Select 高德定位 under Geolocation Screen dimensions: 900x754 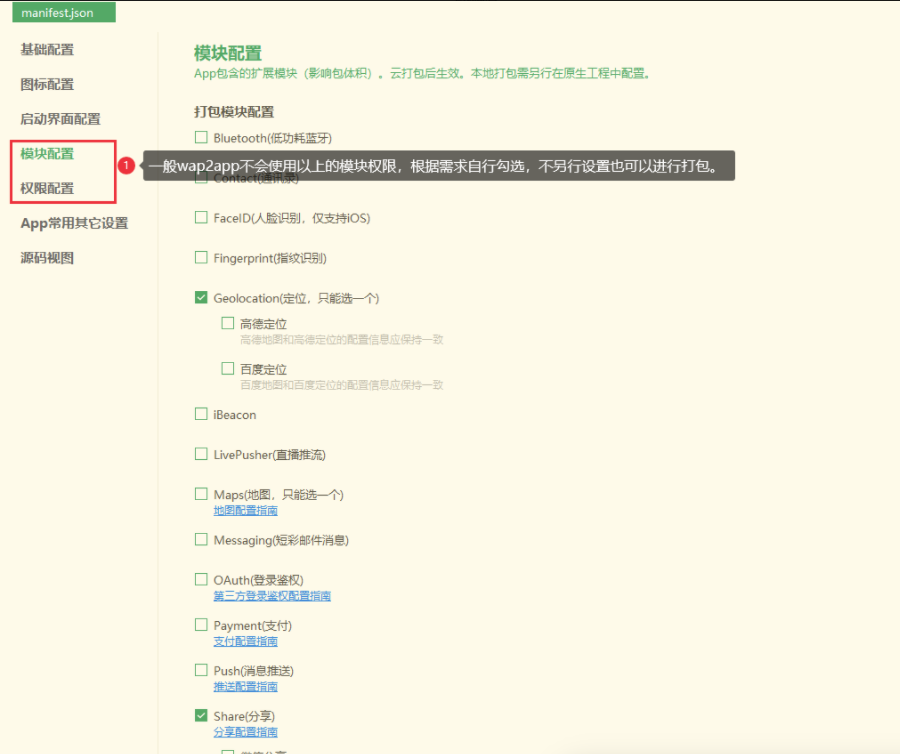click(228, 323)
